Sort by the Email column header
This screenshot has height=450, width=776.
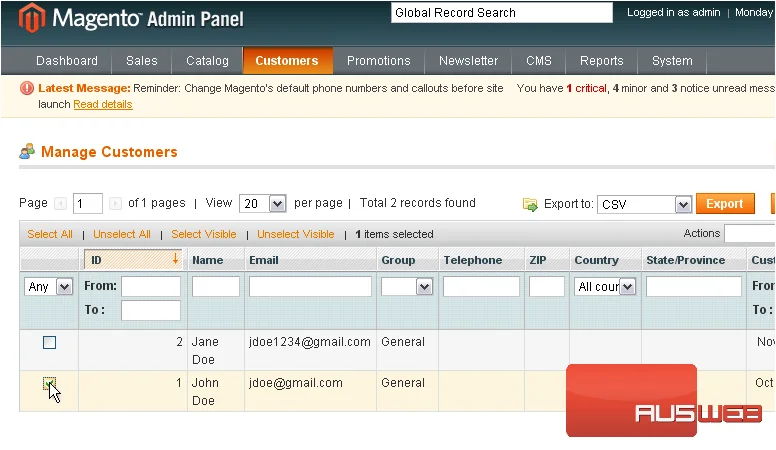tap(264, 260)
